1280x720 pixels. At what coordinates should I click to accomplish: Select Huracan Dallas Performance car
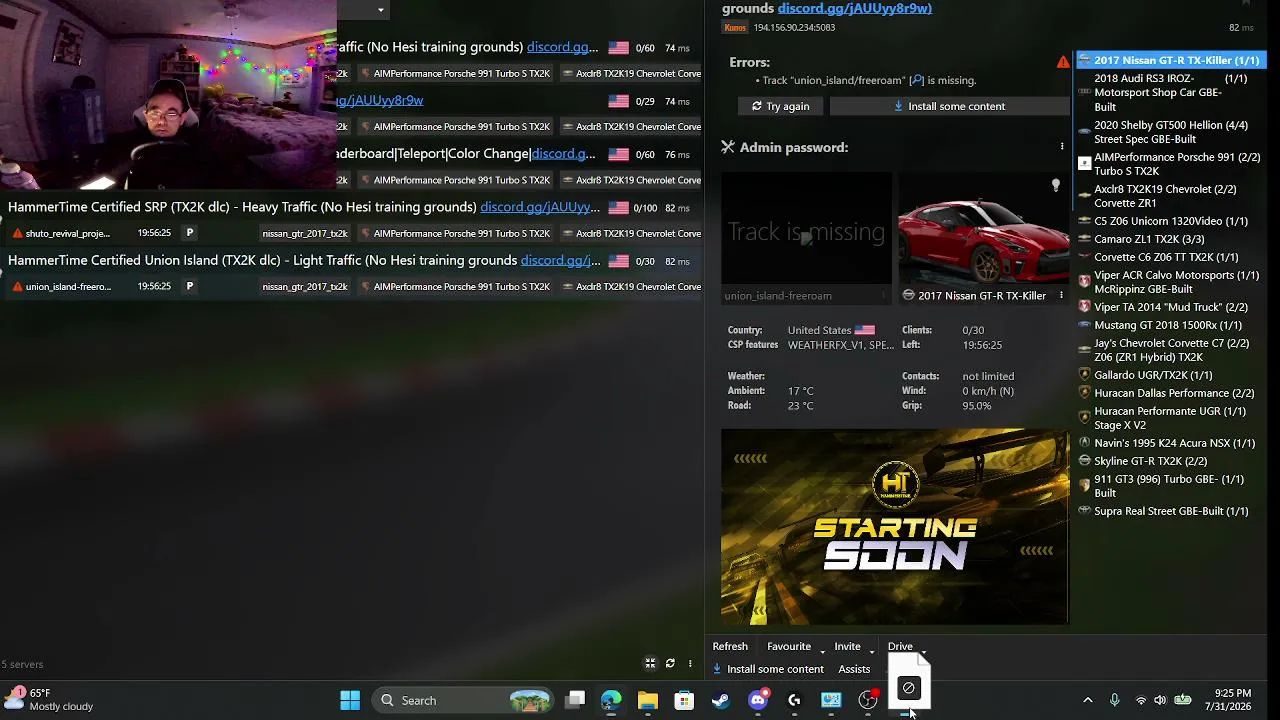(1171, 393)
